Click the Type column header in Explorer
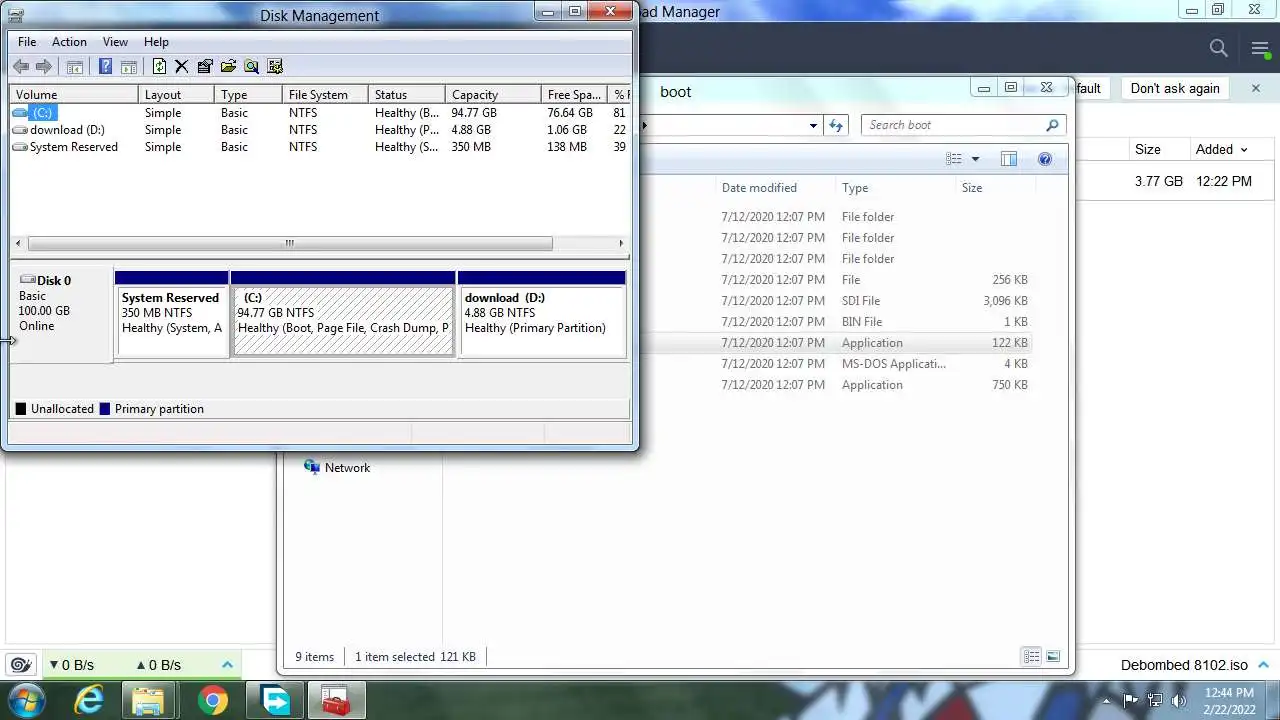Screen dimensions: 1280x720 pyautogui.click(x=896, y=188)
